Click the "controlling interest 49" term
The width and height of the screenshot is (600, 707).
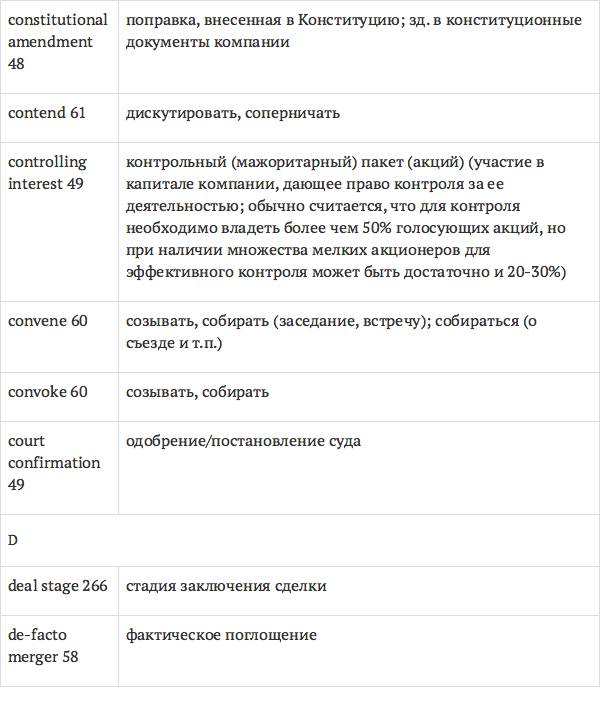click(47, 172)
